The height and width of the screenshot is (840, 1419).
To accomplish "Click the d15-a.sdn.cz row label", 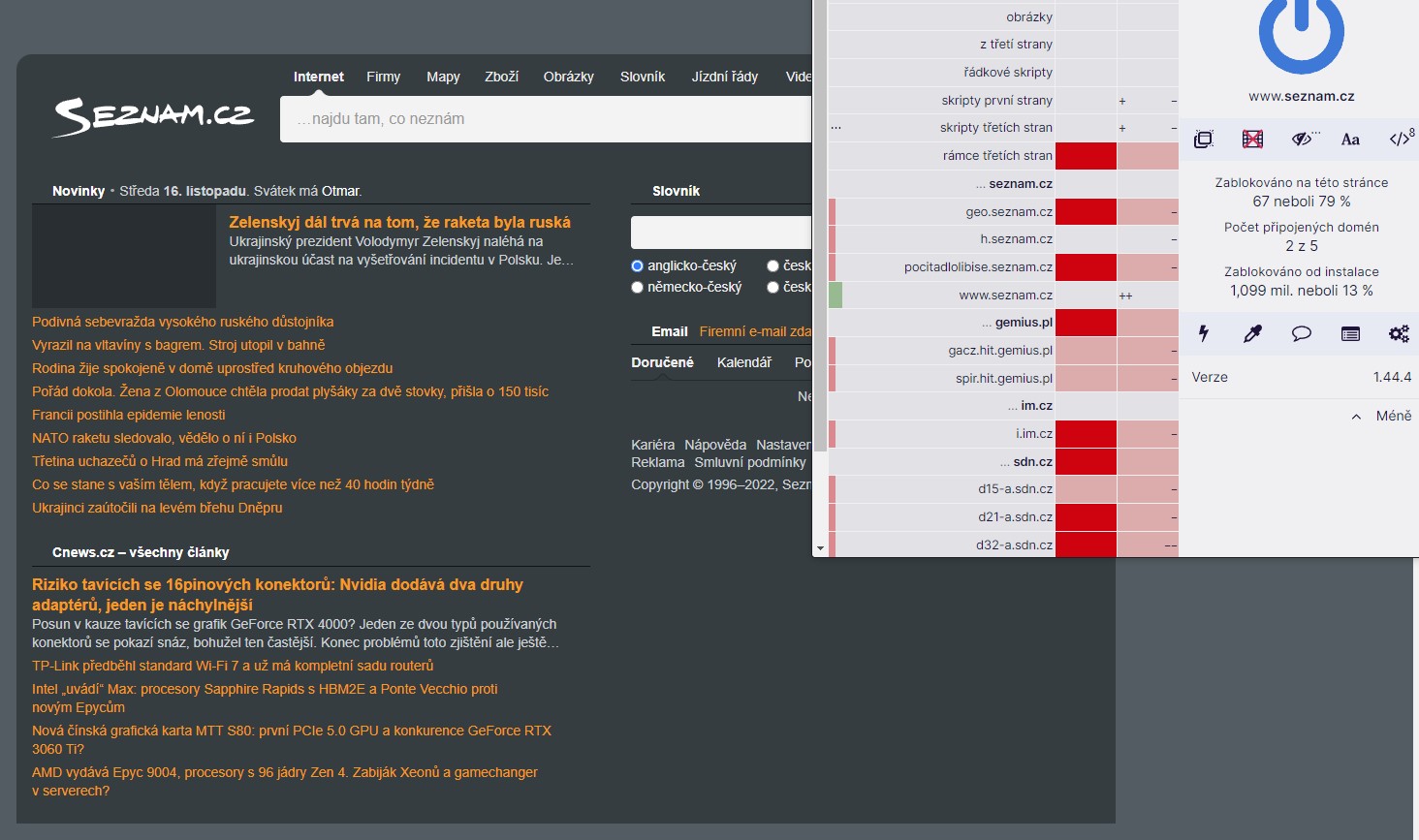I will [x=1016, y=490].
